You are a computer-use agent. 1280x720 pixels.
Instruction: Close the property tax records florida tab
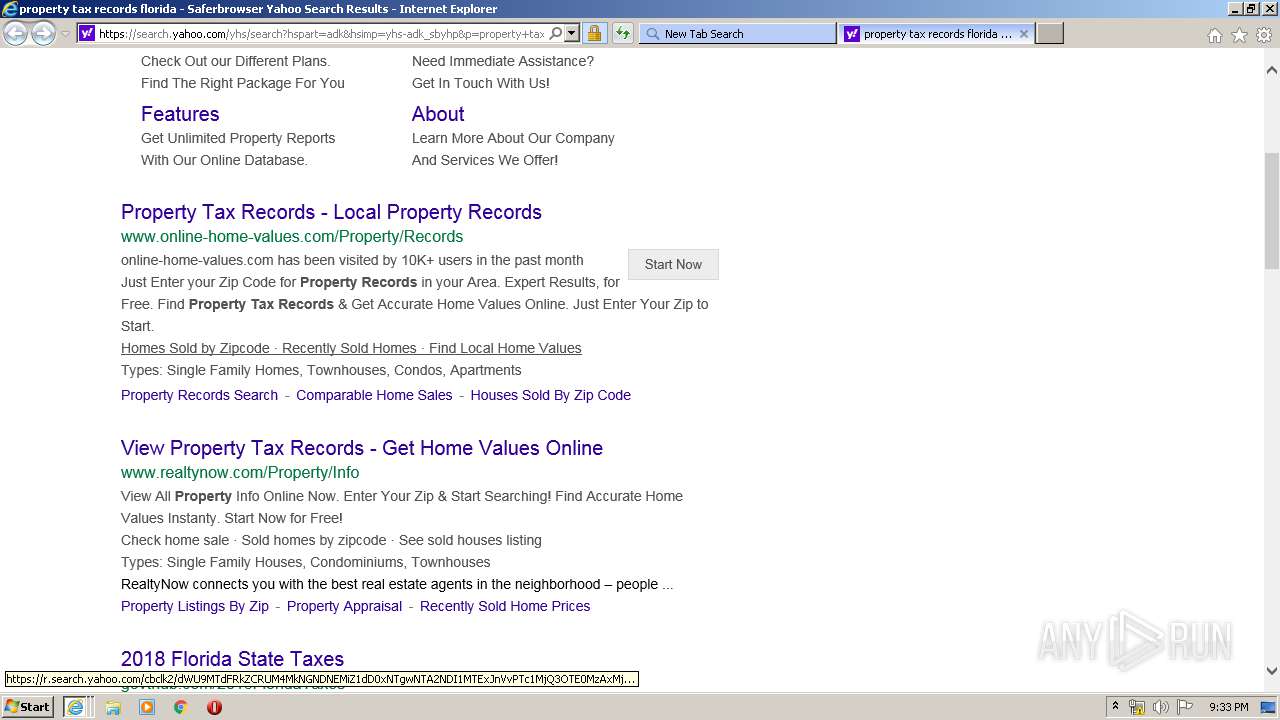[1023, 34]
